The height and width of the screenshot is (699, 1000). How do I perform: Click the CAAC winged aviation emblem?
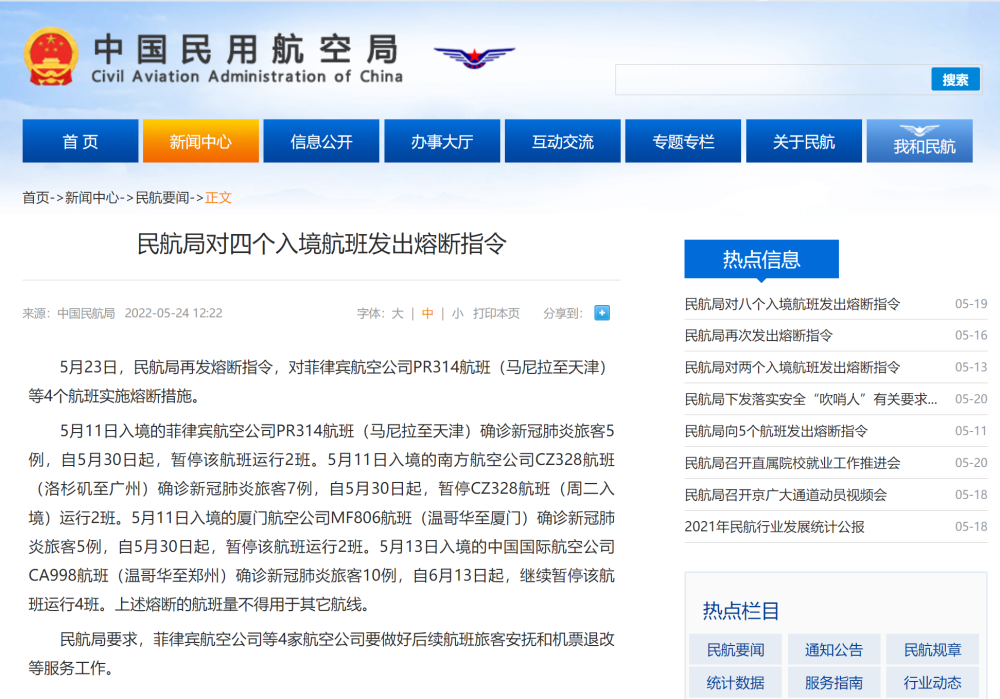tap(474, 56)
